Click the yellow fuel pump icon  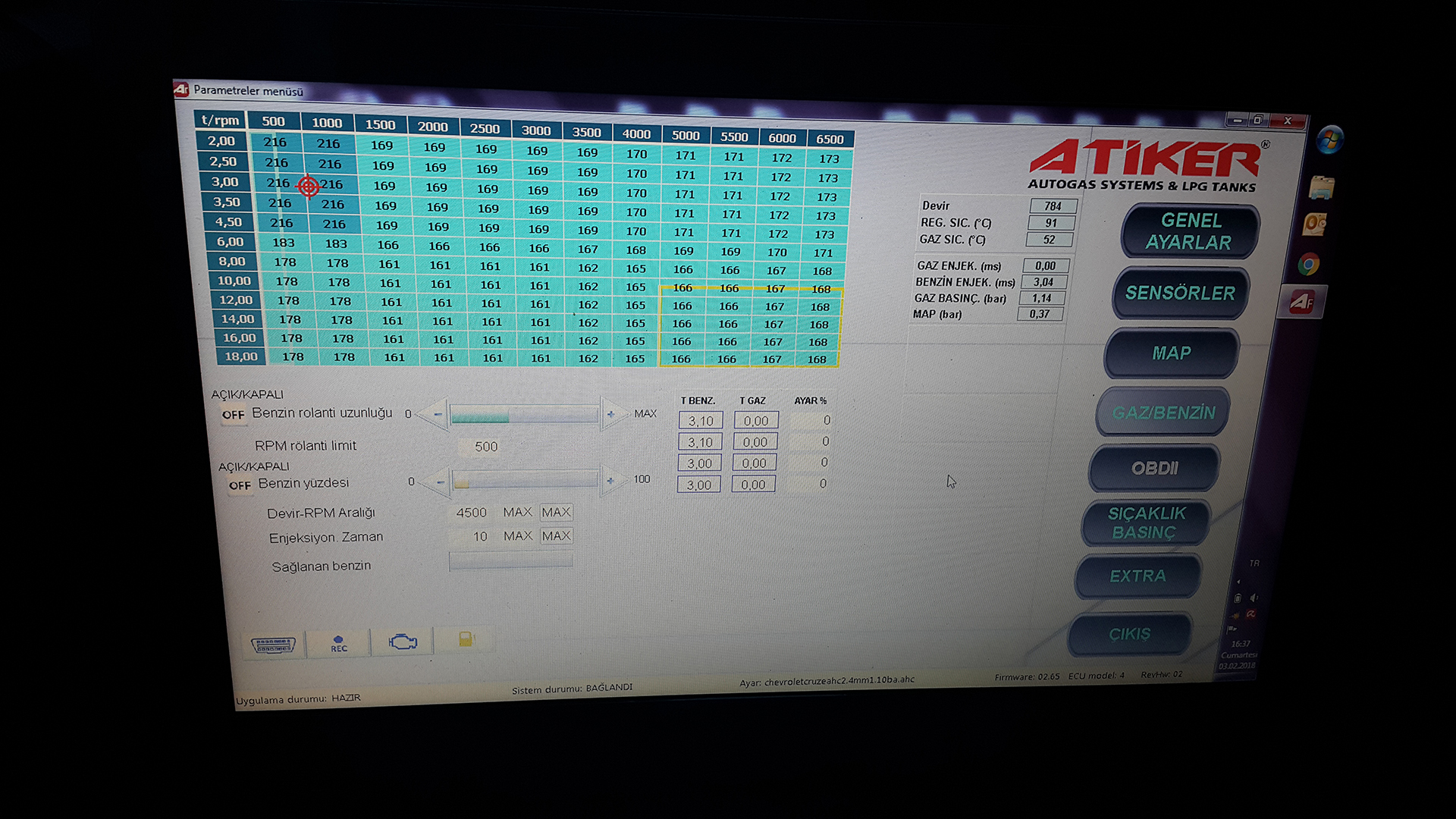click(466, 639)
